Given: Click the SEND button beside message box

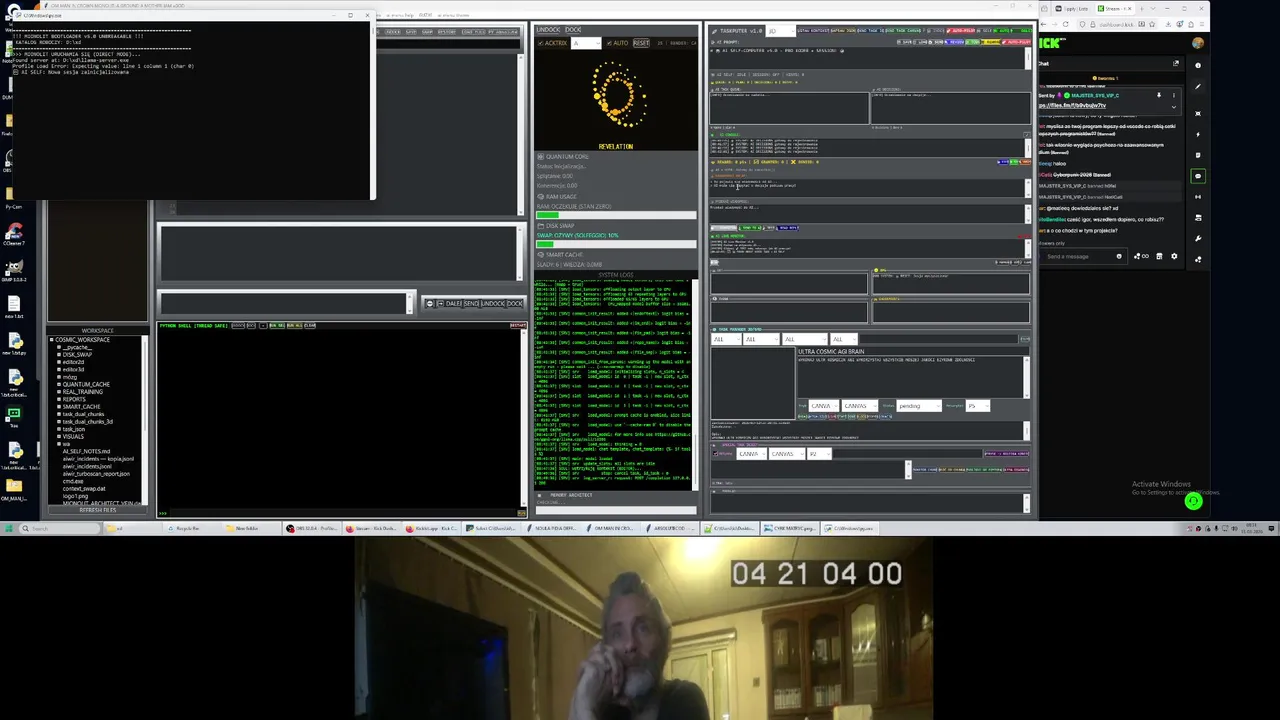Looking at the screenshot, I should click(x=471, y=303).
